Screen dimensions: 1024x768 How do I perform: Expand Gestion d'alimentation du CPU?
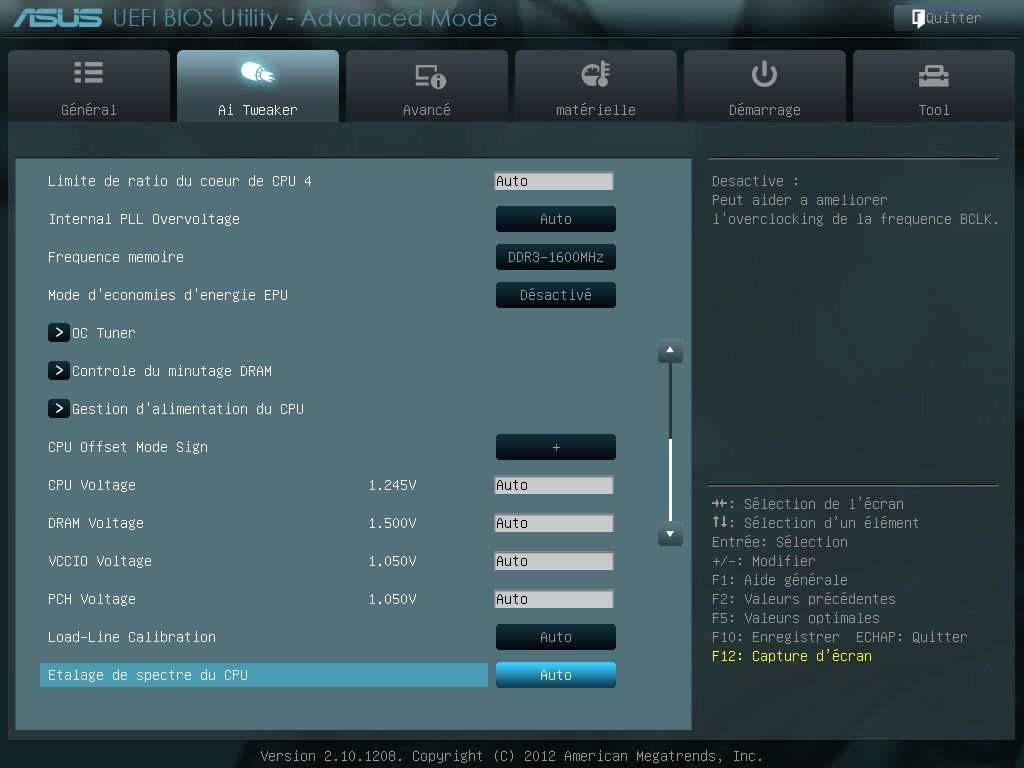point(59,409)
